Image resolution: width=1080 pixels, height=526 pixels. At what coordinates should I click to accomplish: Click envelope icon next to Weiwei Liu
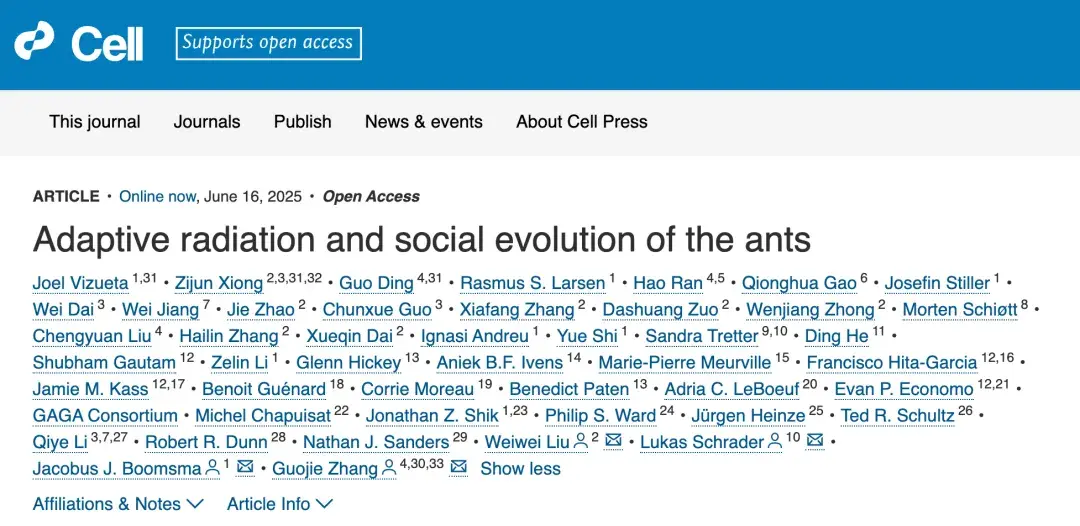click(614, 441)
